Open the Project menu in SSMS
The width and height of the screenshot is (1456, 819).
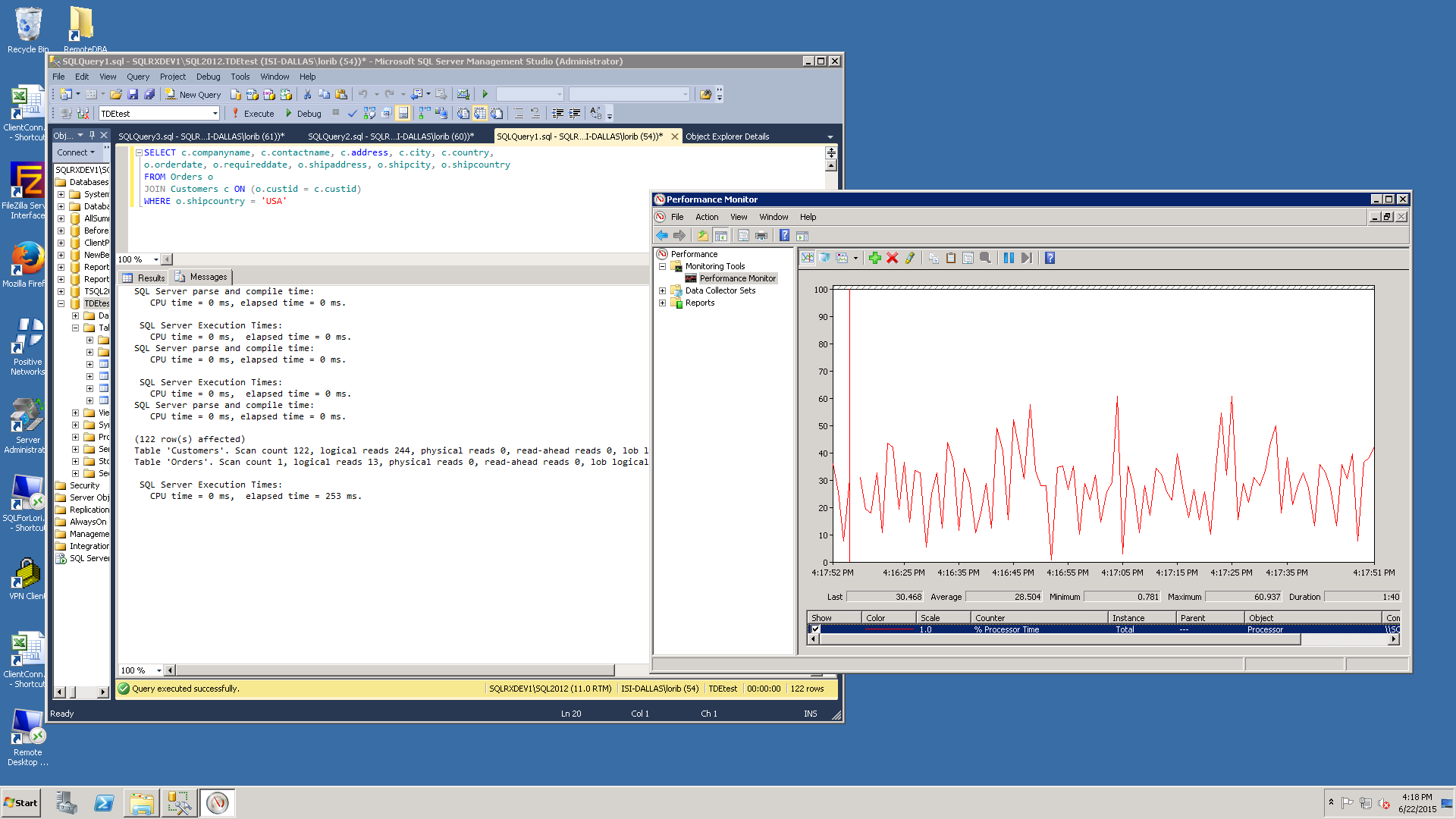[172, 77]
